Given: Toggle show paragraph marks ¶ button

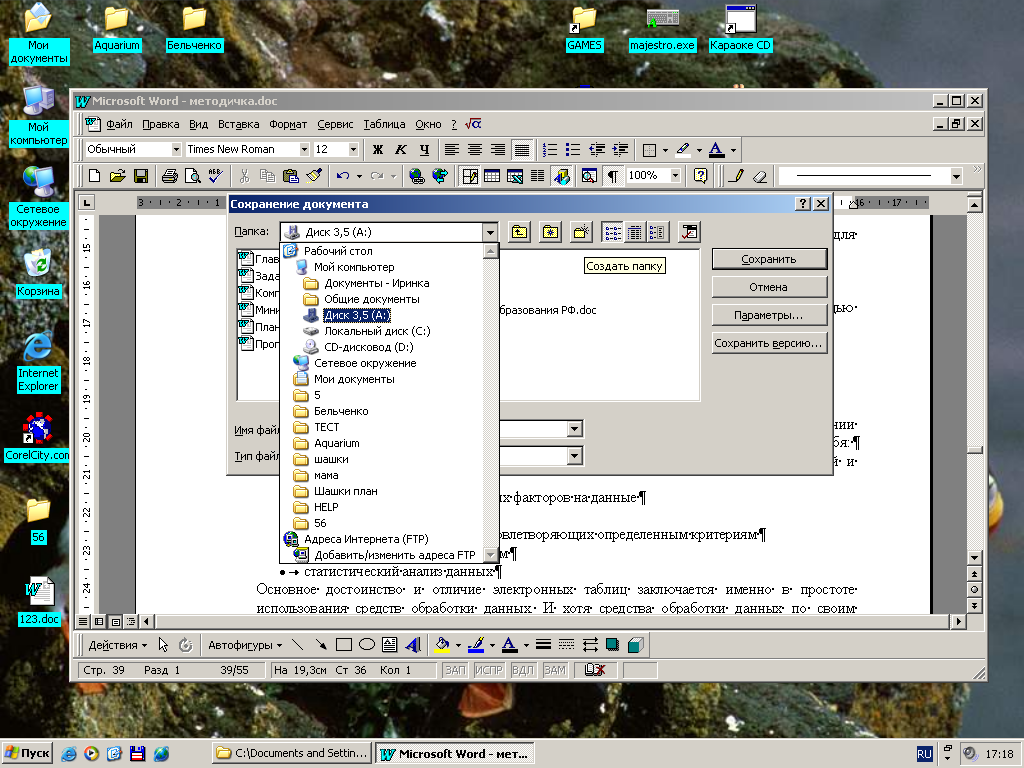Looking at the screenshot, I should (x=613, y=176).
